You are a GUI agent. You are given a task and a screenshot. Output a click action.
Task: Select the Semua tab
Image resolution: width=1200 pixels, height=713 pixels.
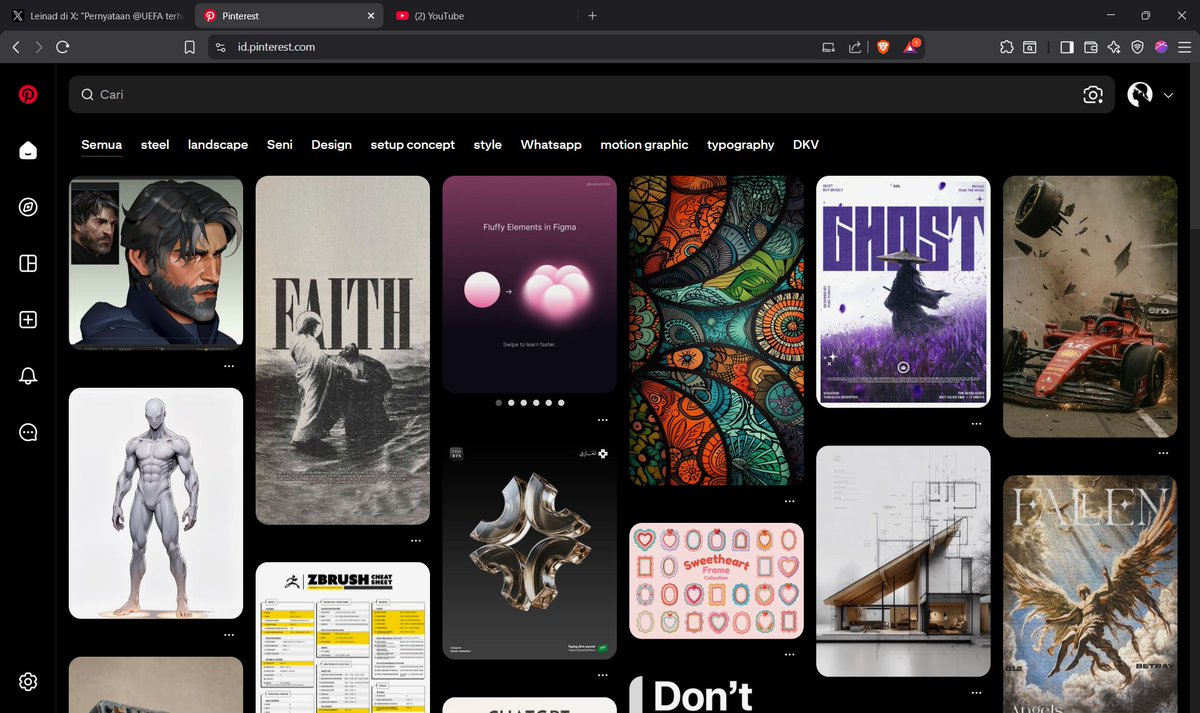pyautogui.click(x=102, y=145)
